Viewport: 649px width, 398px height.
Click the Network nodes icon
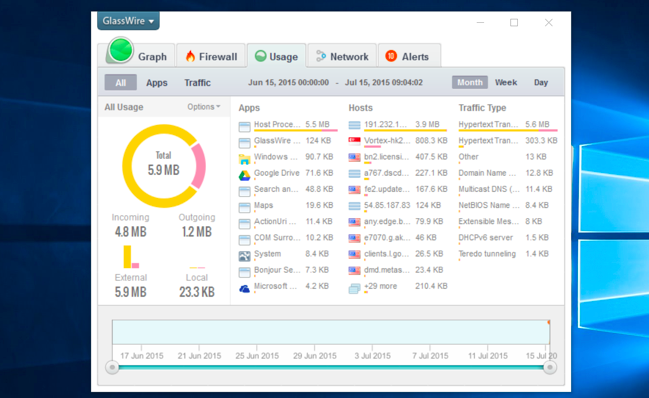(x=321, y=56)
